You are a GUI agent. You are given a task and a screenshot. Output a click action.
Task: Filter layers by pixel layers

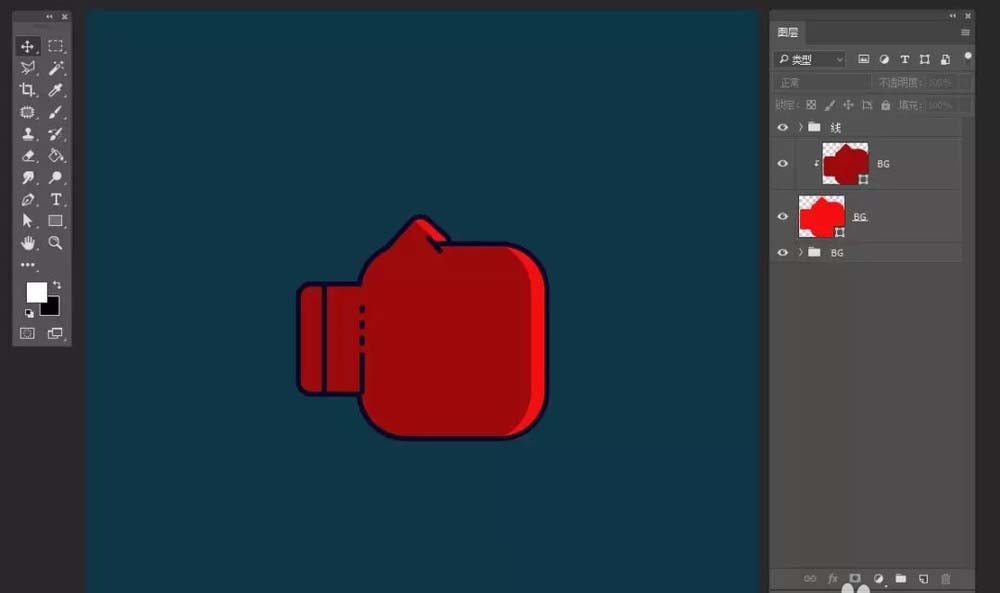click(864, 59)
